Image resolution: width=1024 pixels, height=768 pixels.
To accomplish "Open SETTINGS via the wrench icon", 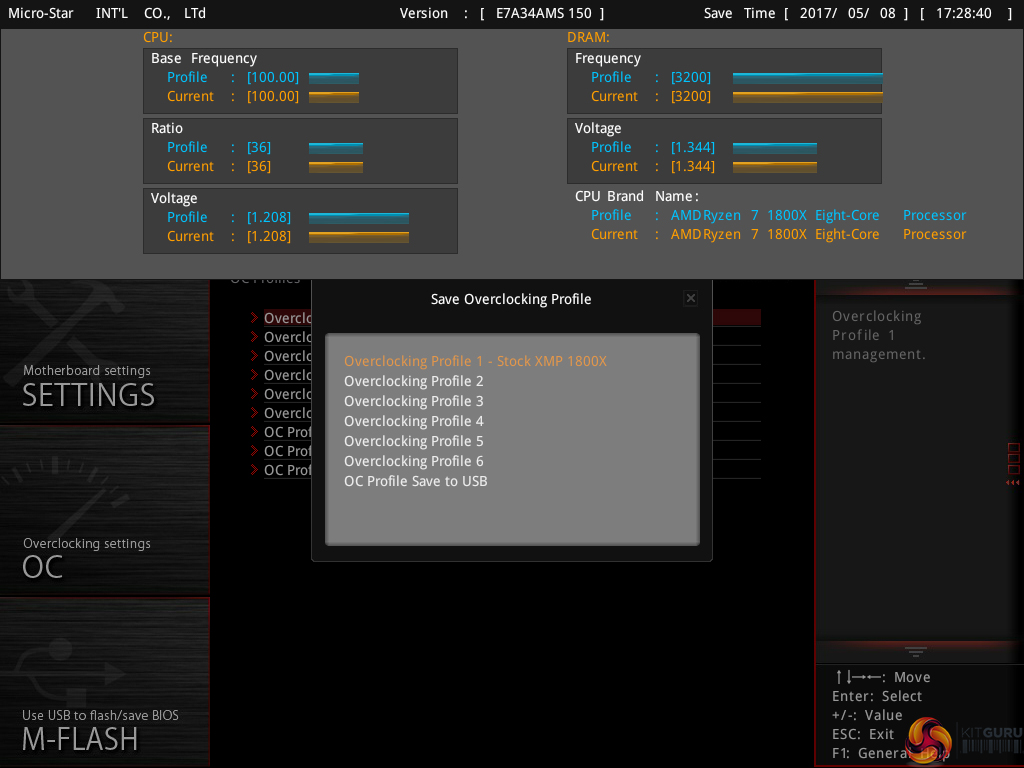I will pyautogui.click(x=60, y=320).
